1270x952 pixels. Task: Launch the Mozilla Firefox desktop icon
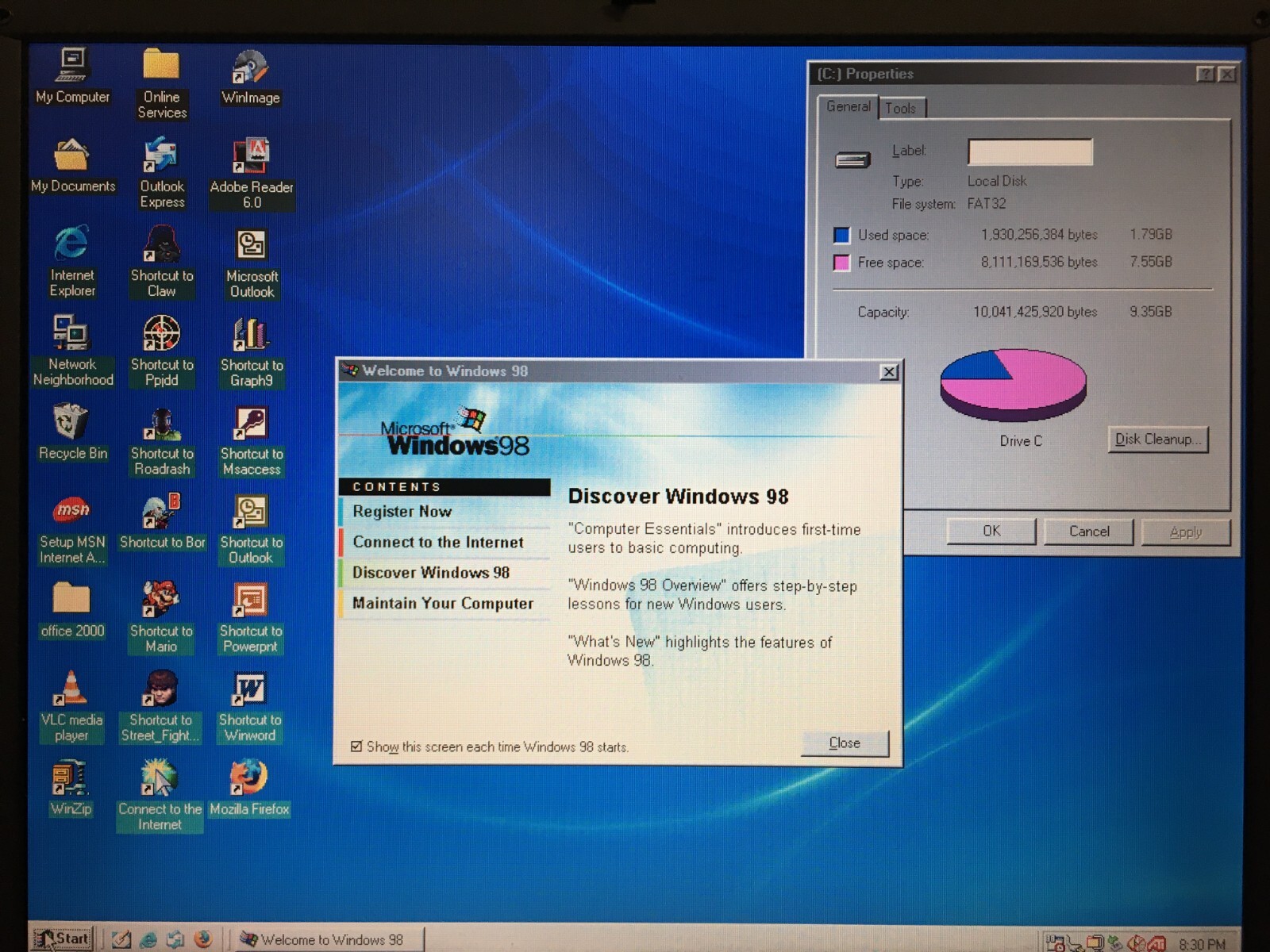(249, 788)
